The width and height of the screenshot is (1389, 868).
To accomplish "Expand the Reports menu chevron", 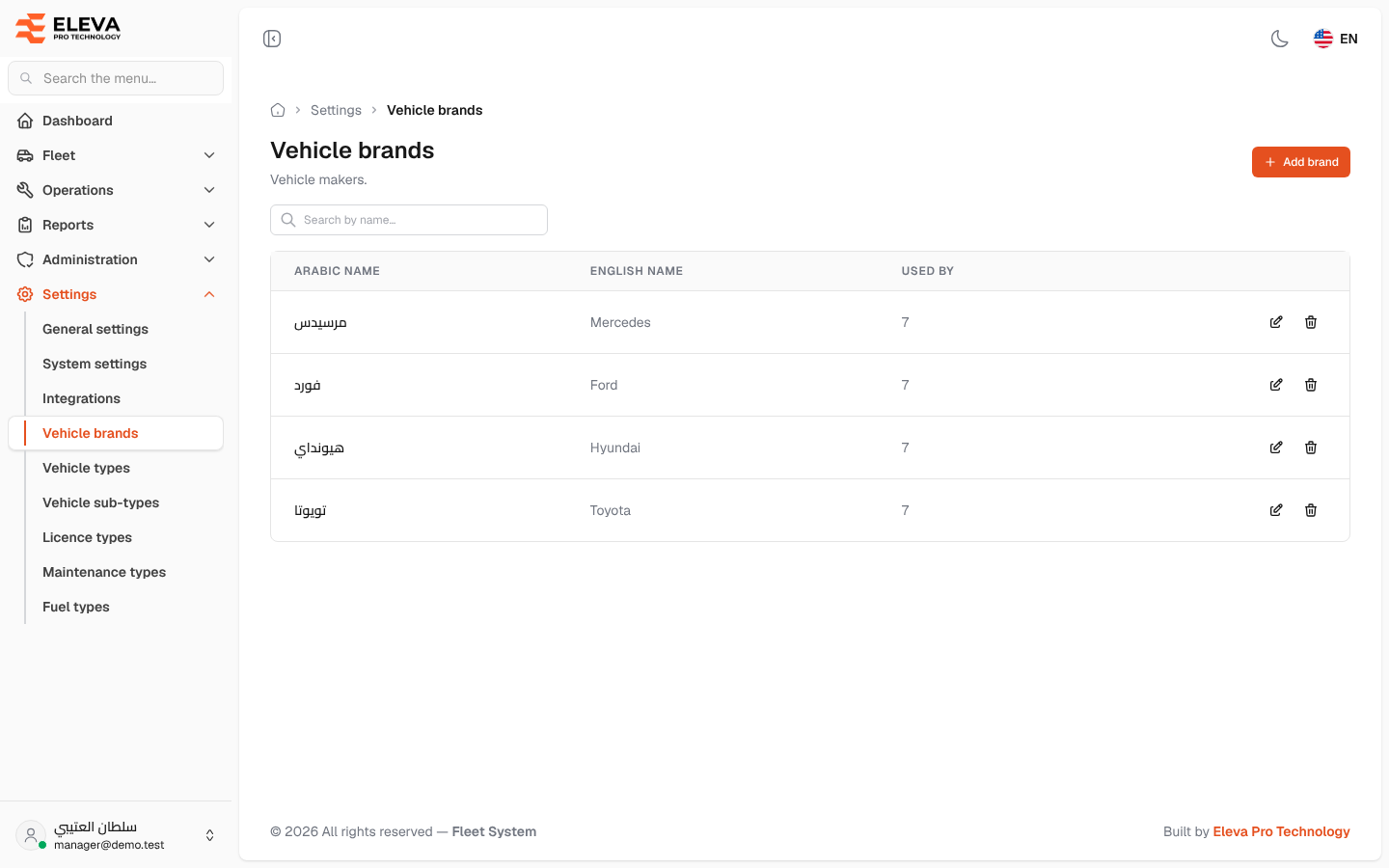I will click(x=209, y=225).
